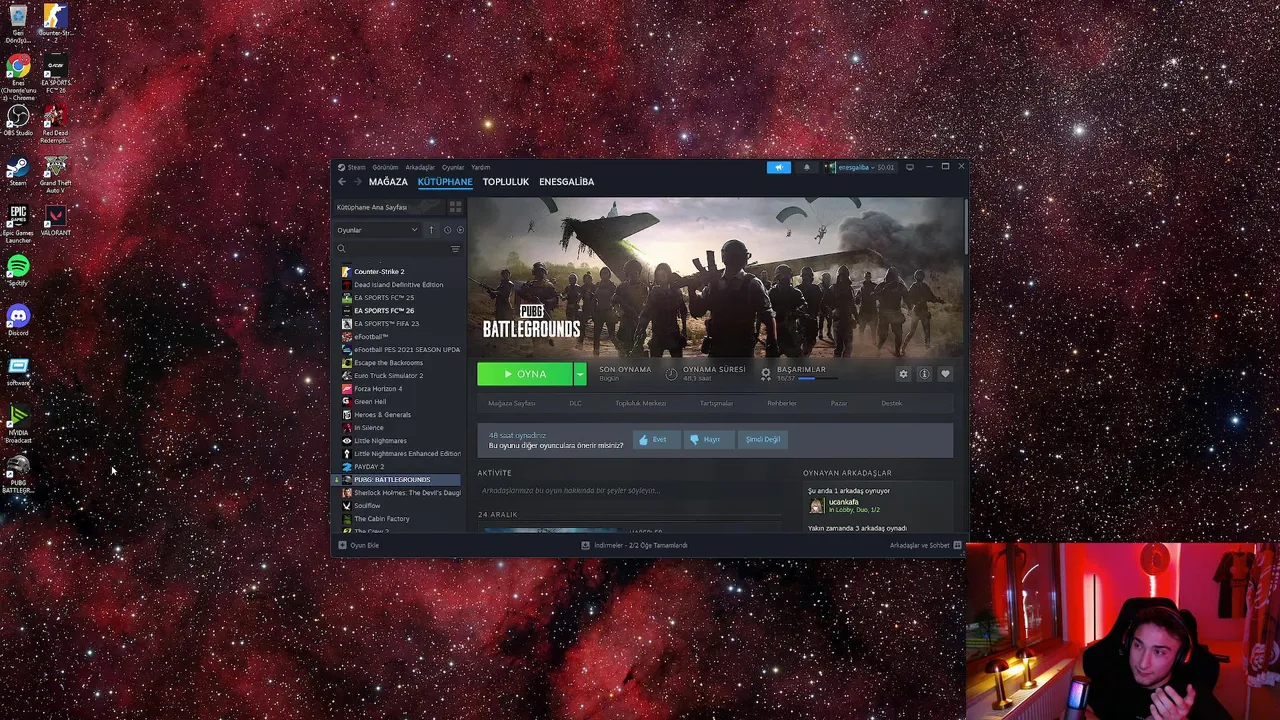Click the achievements (Başarımlar) trophy icon
This screenshot has height=720, width=1280.
pyautogui.click(x=766, y=374)
